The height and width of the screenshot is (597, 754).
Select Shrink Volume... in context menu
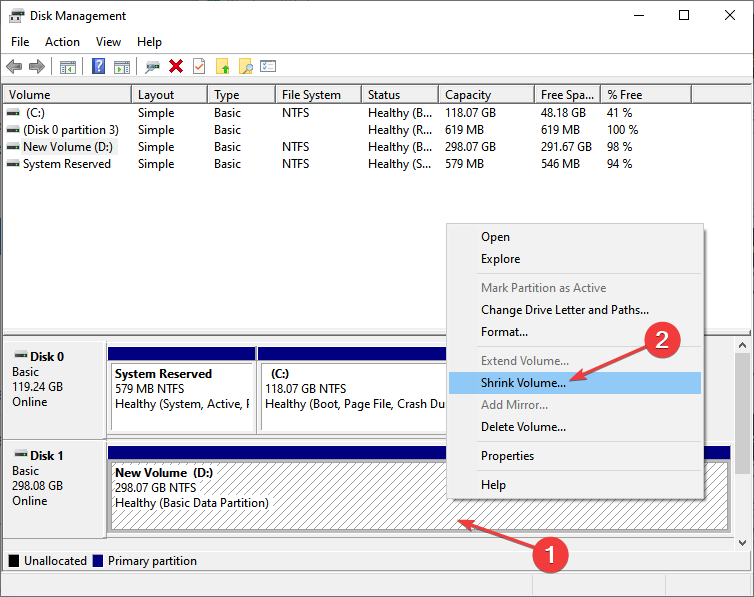(x=575, y=383)
